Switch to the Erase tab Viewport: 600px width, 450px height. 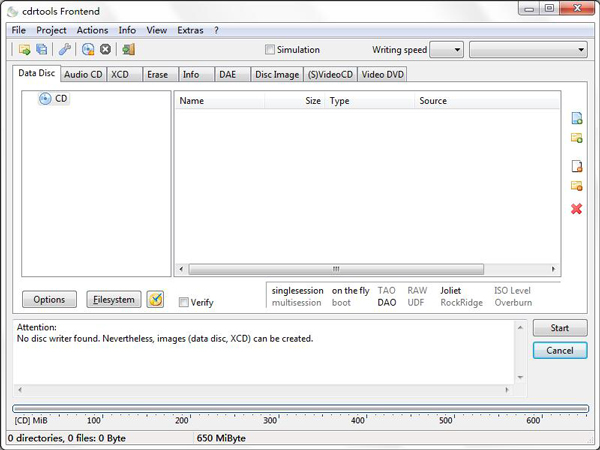pyautogui.click(x=161, y=75)
